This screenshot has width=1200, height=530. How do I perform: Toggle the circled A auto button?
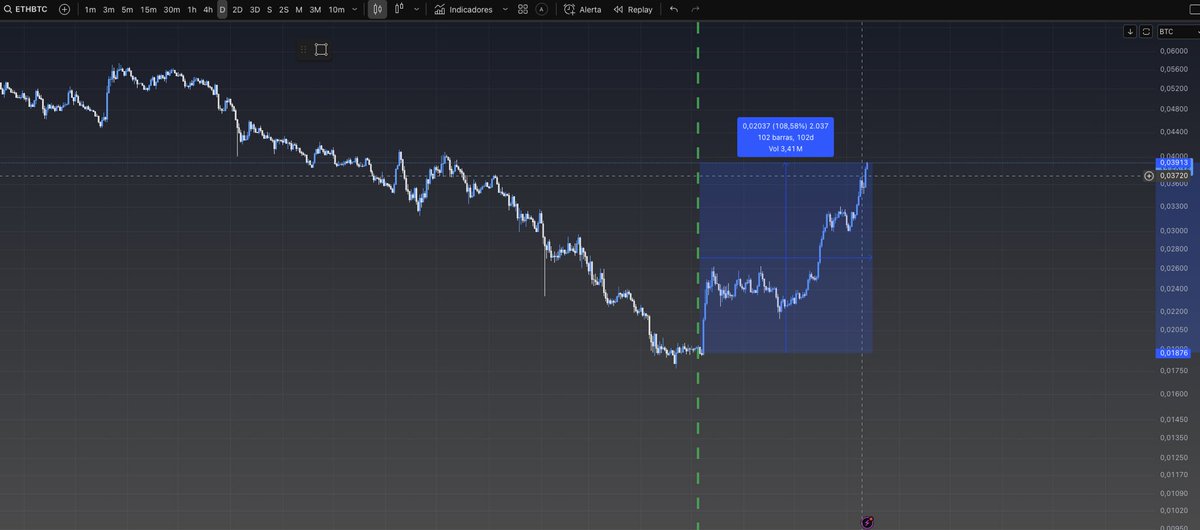(541, 9)
